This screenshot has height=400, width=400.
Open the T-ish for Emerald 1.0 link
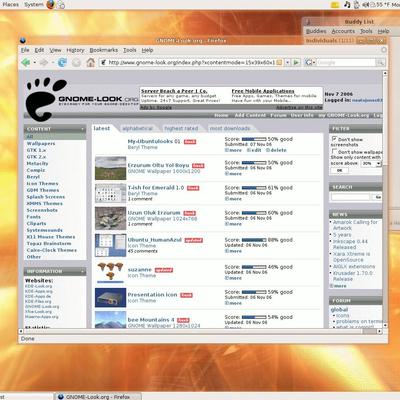point(156,187)
